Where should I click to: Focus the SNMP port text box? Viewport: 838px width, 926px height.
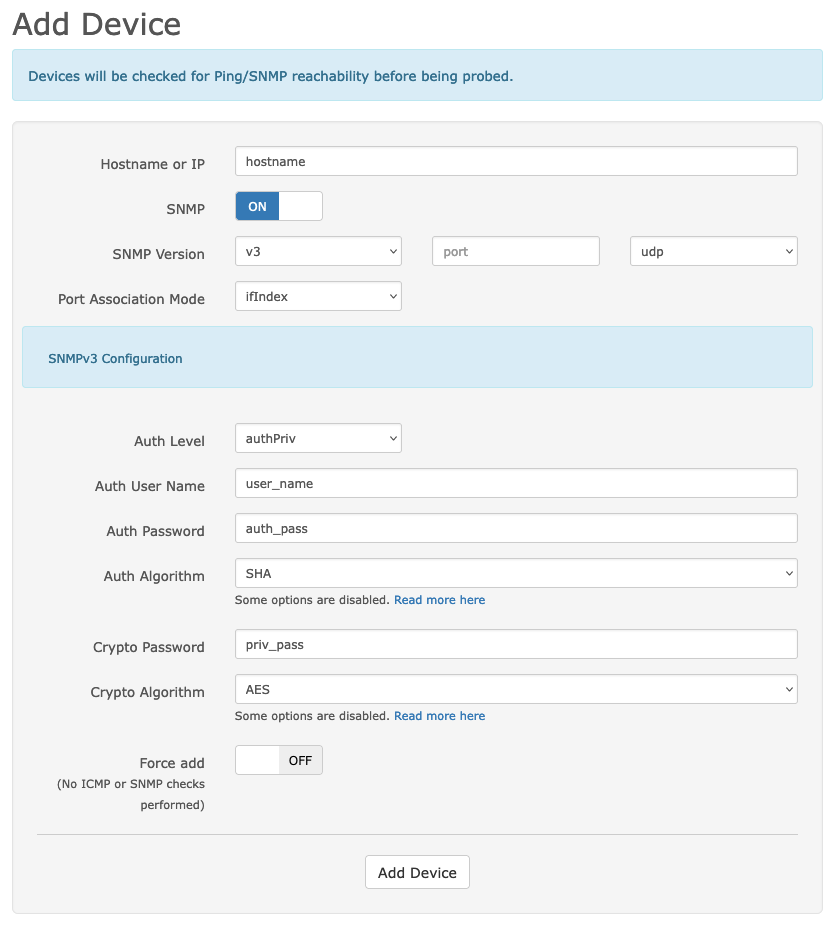point(515,252)
